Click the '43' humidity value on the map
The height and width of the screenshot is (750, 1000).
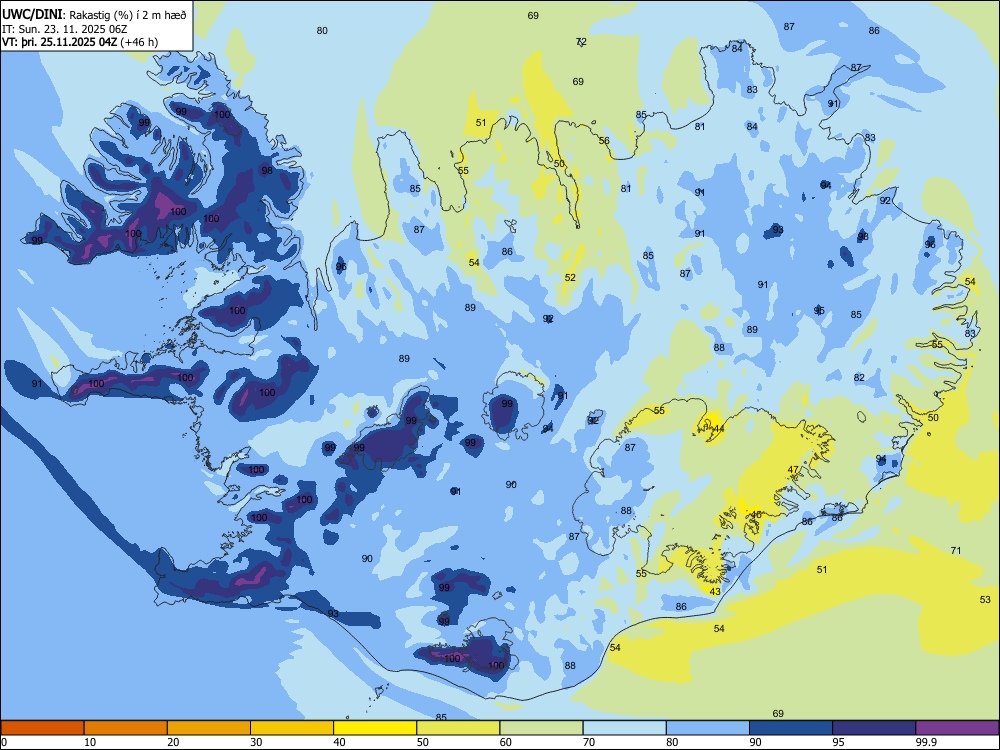coord(715,592)
